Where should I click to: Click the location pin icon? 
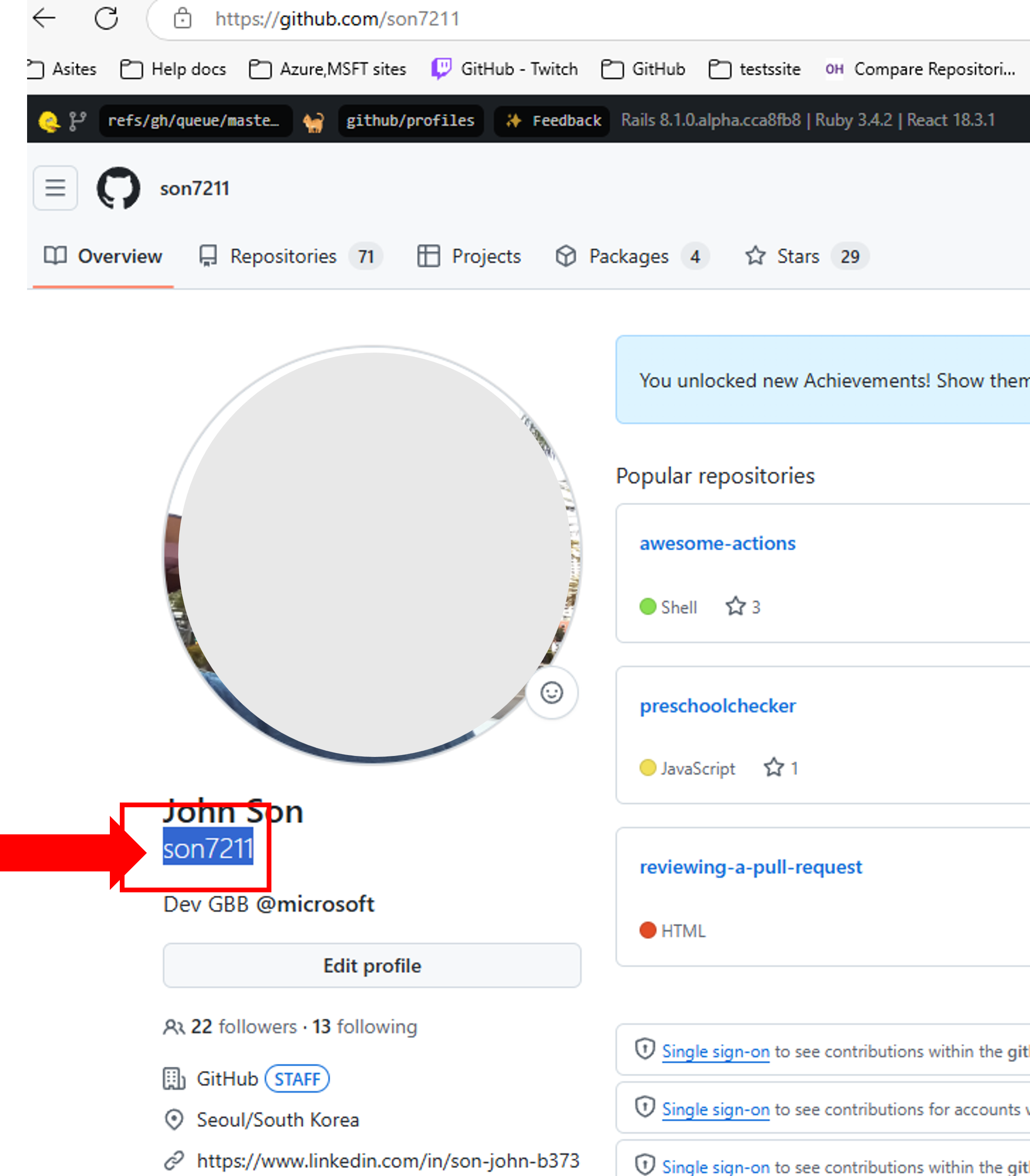(173, 1119)
